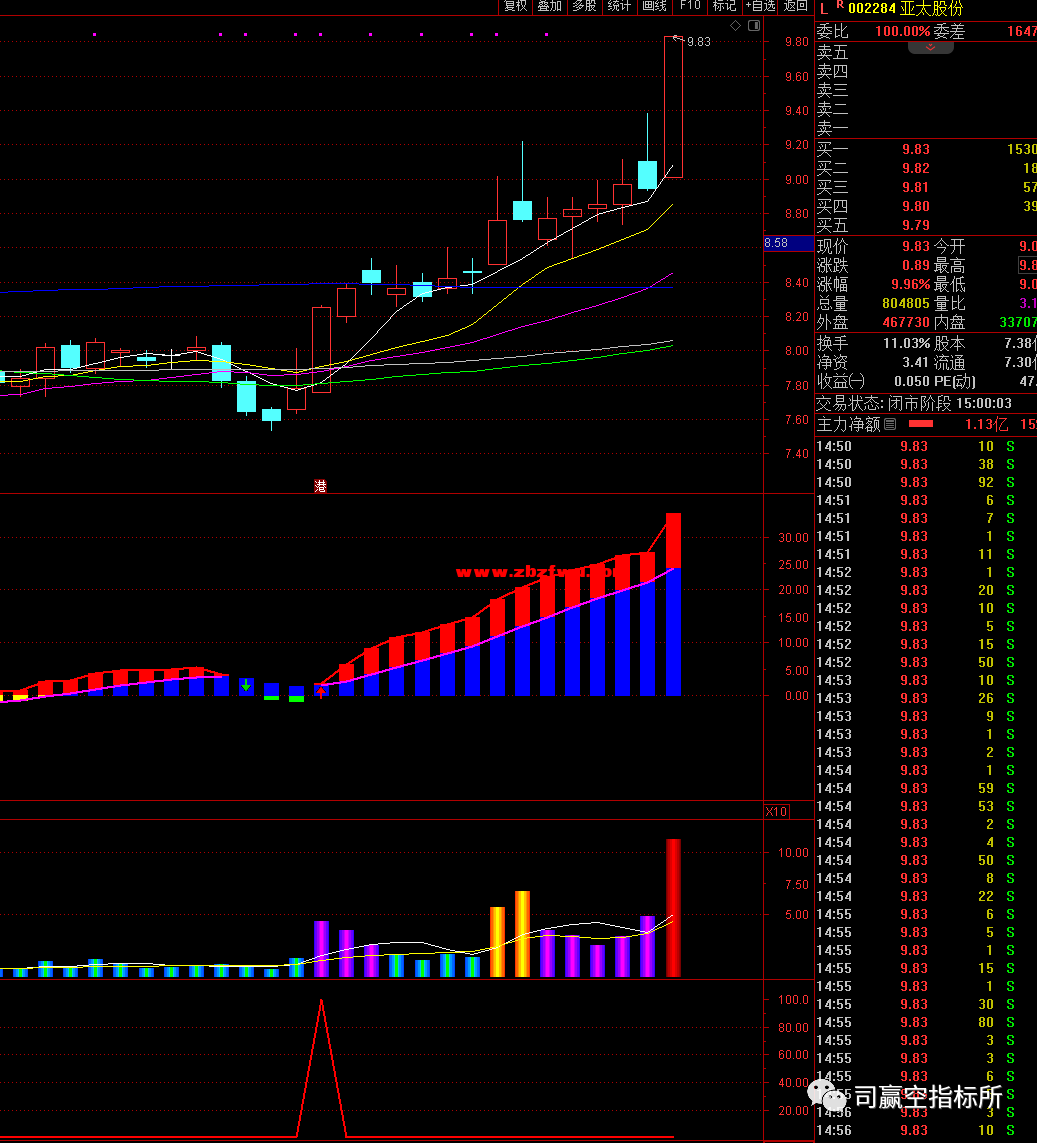
Task: Click the green down arrow signal
Action: point(246,686)
